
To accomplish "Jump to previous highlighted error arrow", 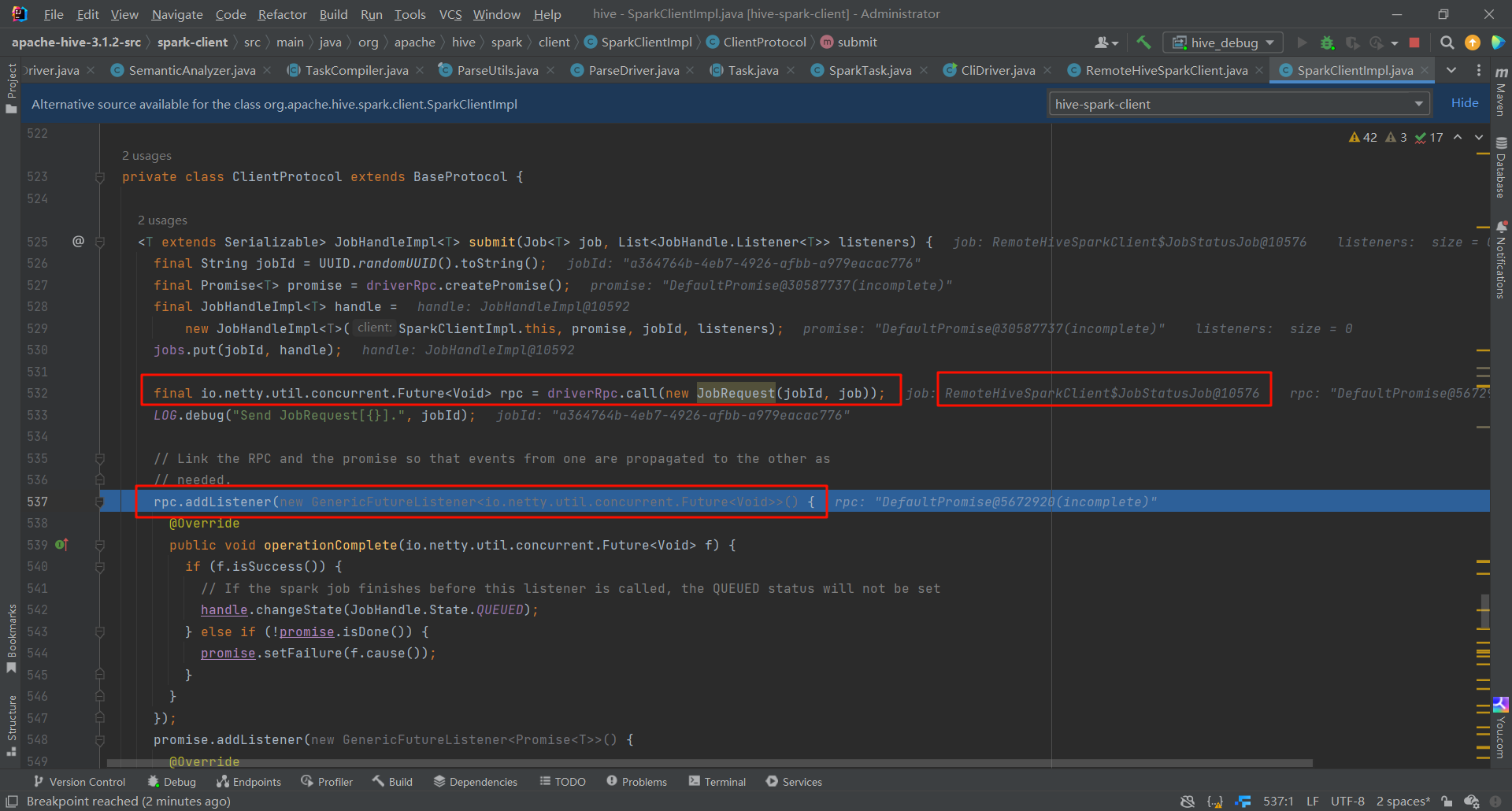I will coord(1458,137).
